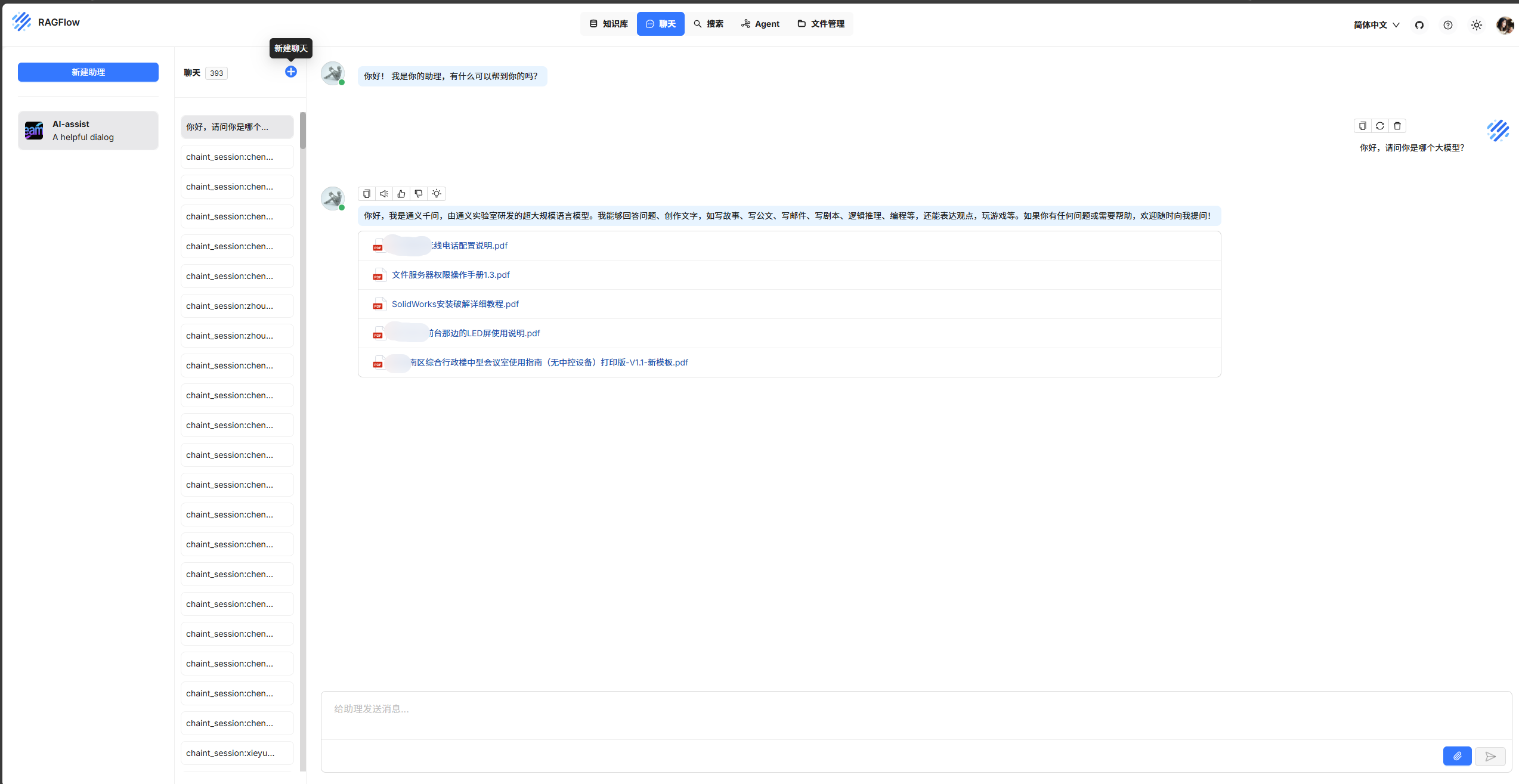Viewport: 1519px width, 784px height.
Task: Copy the assistant's answer with copy icon
Action: pos(367,194)
